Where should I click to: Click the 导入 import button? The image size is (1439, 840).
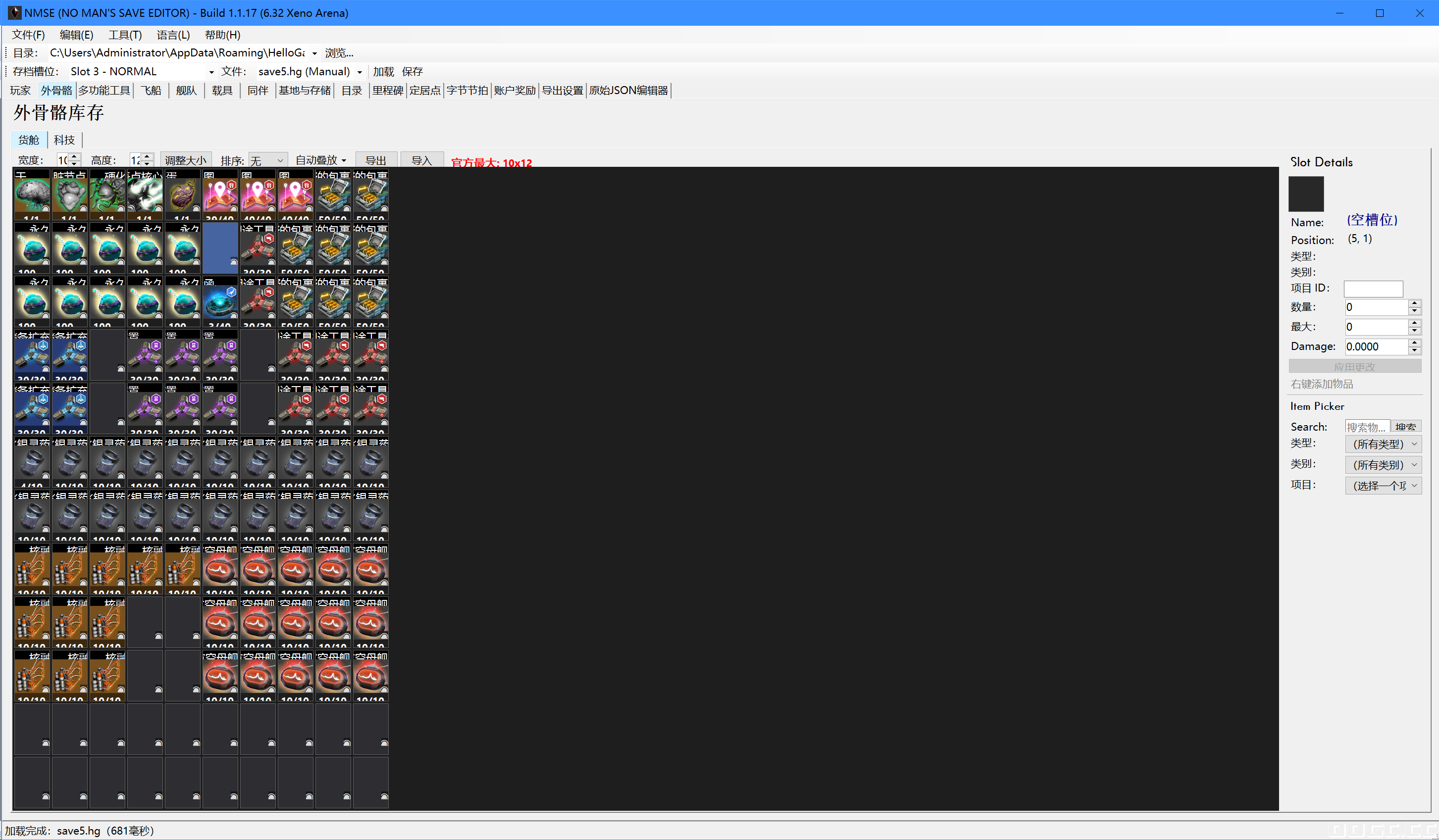coord(421,160)
